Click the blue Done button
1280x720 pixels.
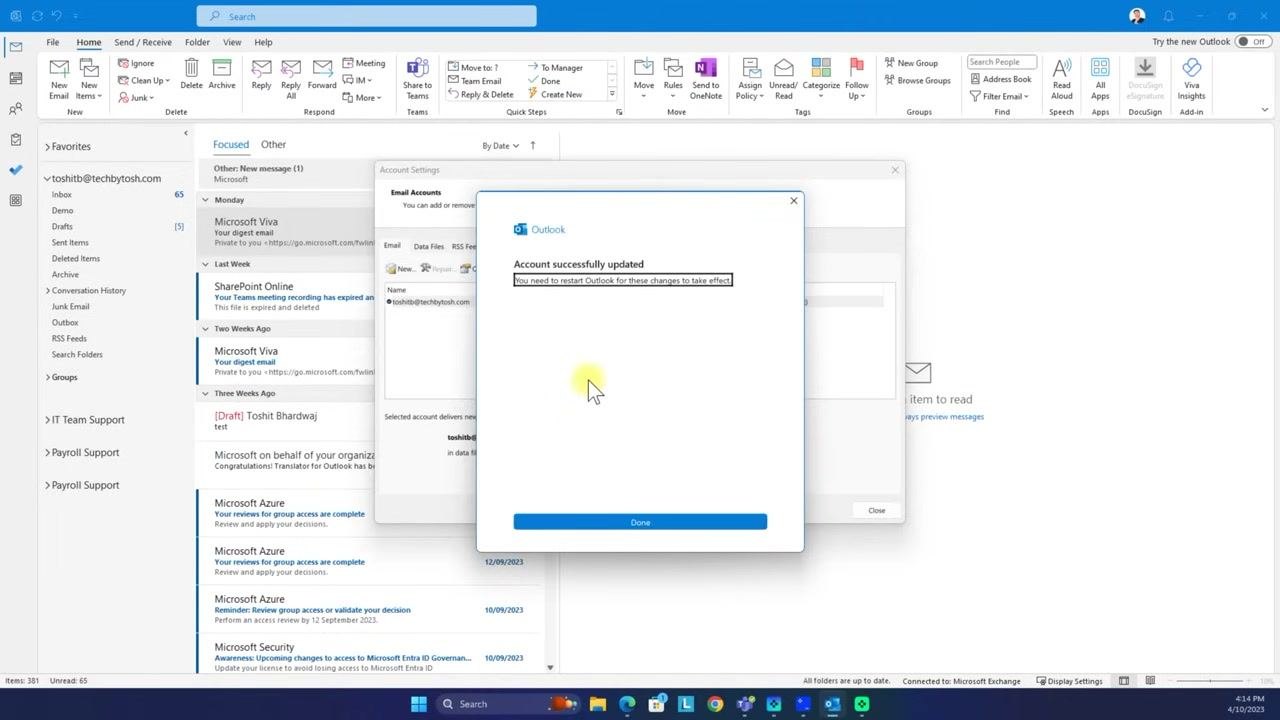click(640, 522)
